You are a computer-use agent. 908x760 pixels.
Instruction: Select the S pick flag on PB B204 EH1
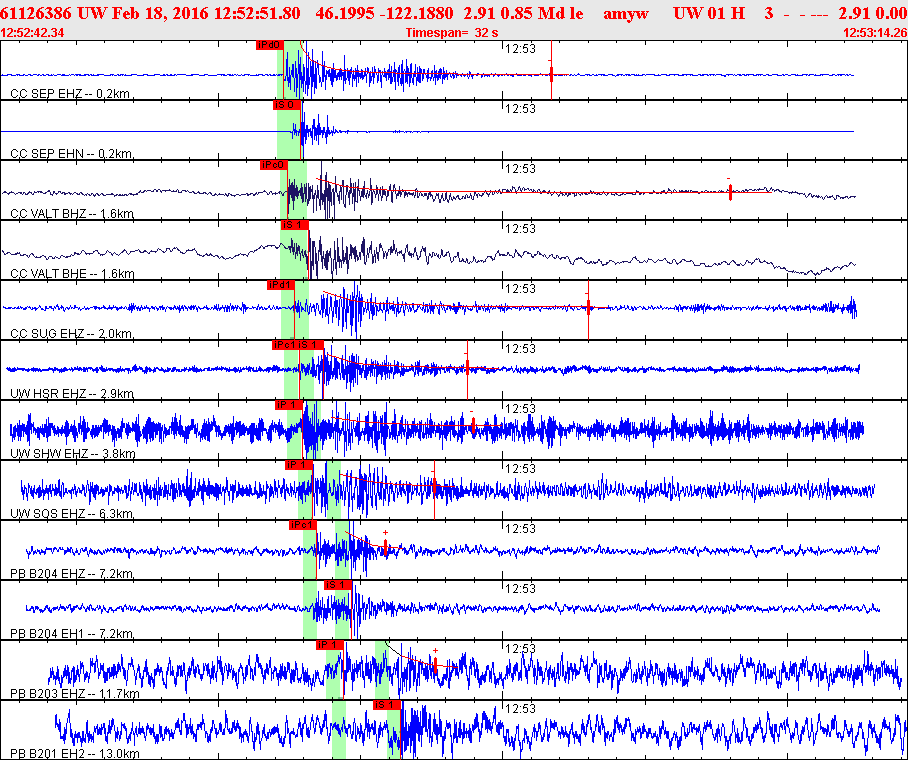pyautogui.click(x=337, y=585)
